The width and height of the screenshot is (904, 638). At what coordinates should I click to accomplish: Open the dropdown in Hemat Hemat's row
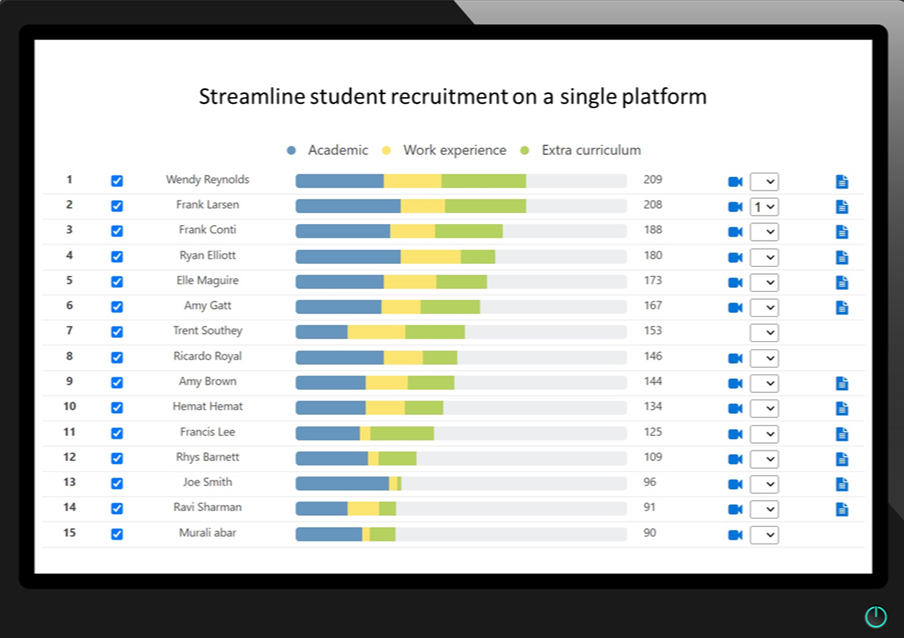pos(764,408)
